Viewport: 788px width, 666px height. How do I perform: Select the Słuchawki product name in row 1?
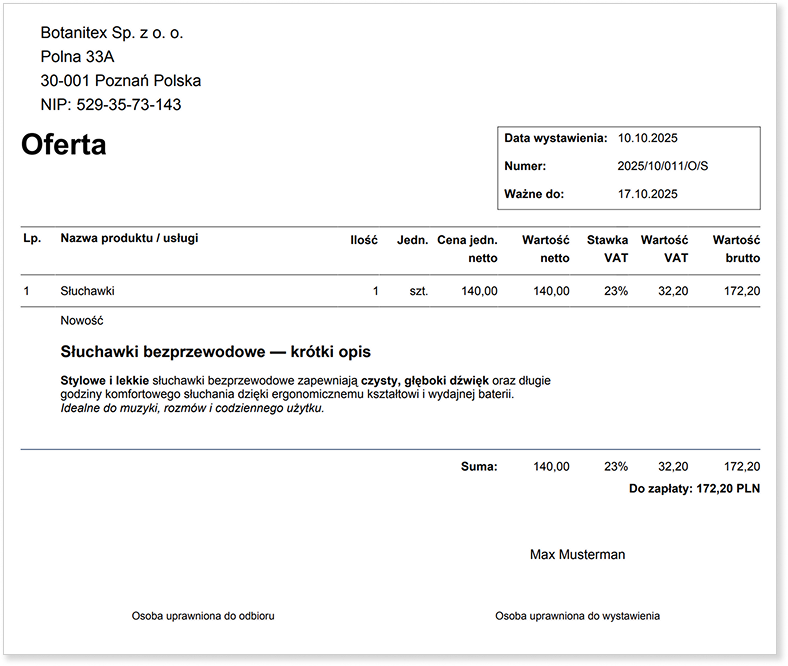tap(88, 291)
